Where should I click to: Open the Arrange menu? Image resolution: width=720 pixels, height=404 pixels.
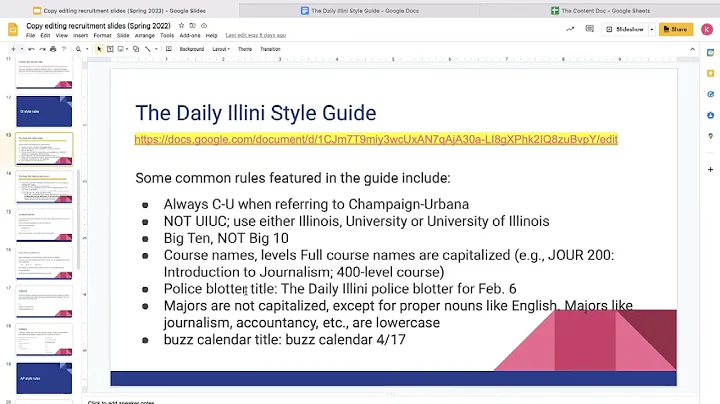pyautogui.click(x=145, y=35)
